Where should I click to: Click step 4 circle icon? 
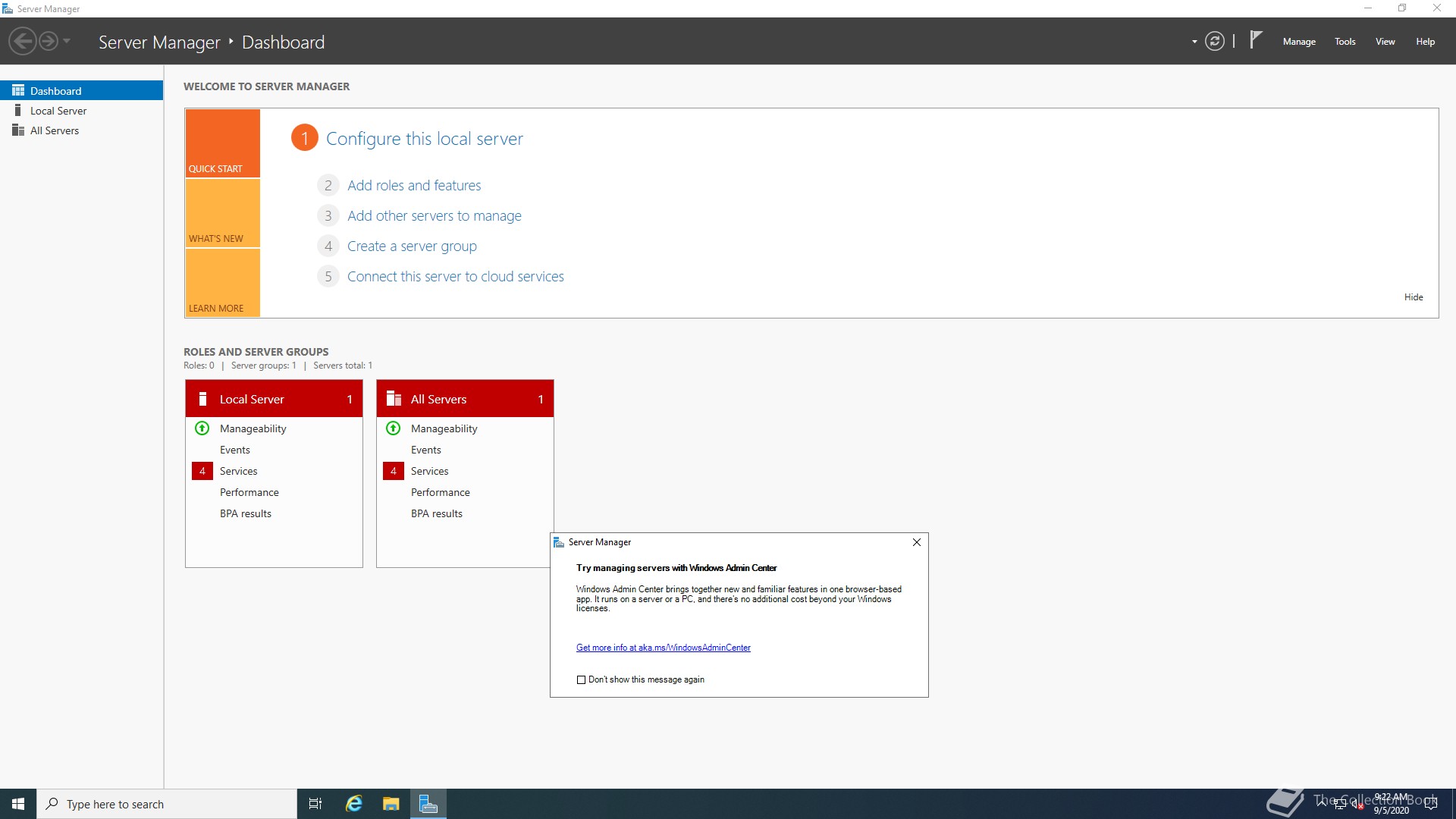(x=328, y=246)
